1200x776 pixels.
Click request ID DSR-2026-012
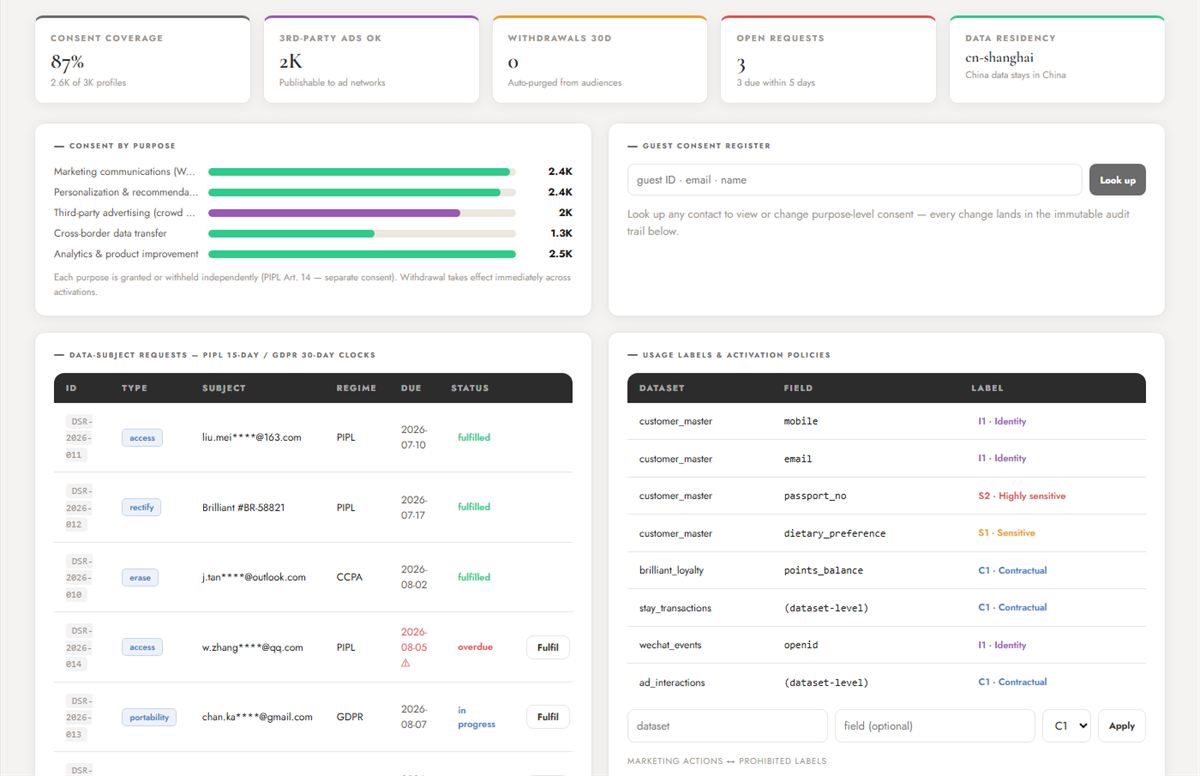78,507
